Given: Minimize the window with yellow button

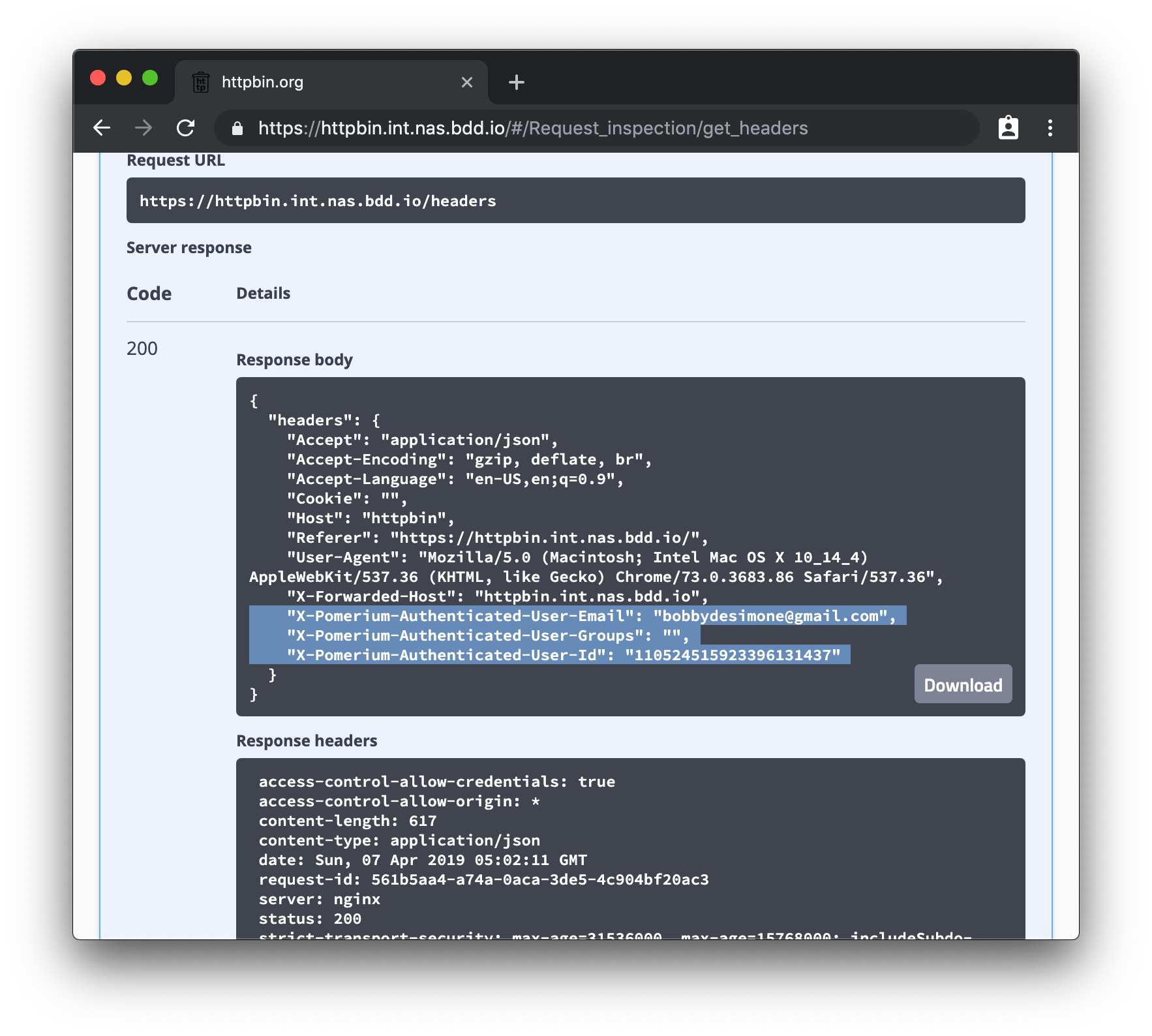Looking at the screenshot, I should click(x=124, y=78).
